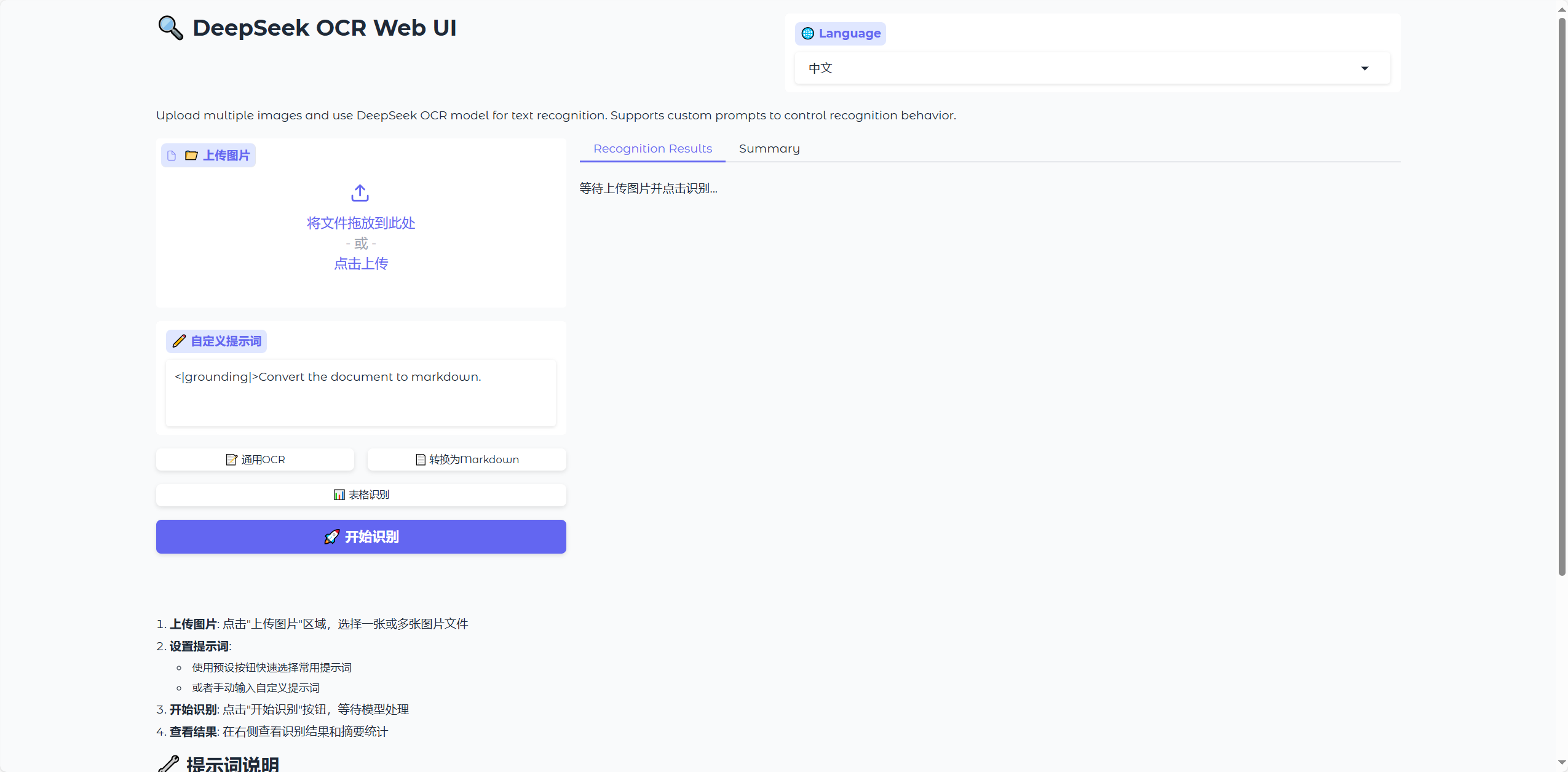Click inside the custom prompt text field
Screen dimensions: 1568x772
coord(360,392)
